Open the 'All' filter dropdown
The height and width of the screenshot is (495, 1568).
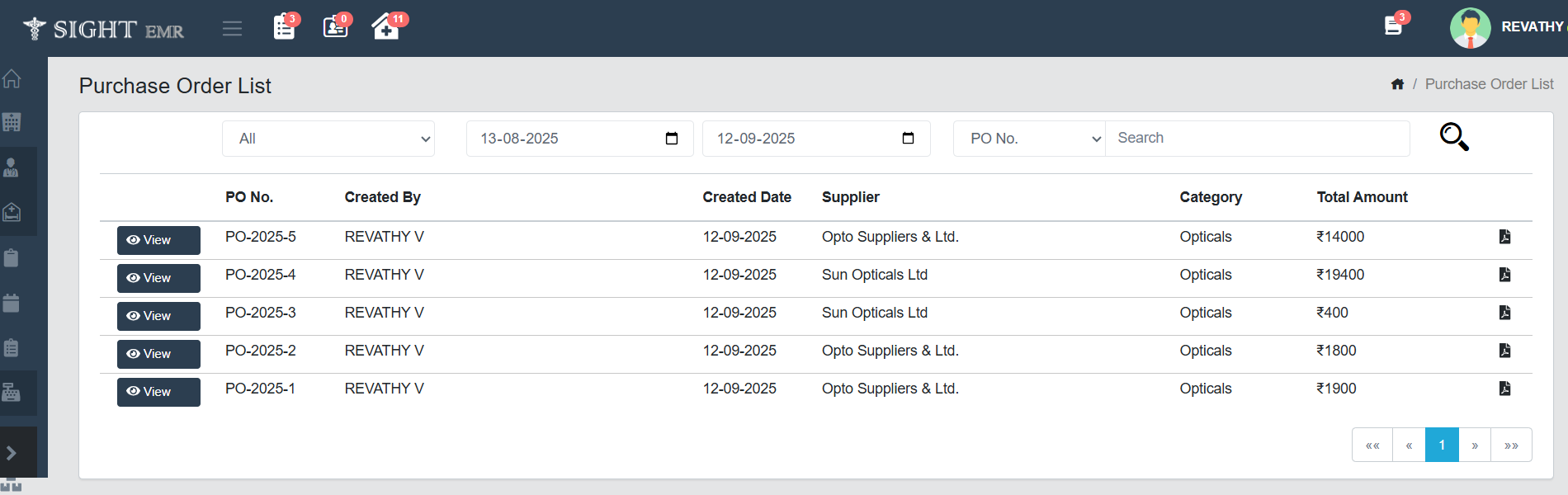point(328,139)
